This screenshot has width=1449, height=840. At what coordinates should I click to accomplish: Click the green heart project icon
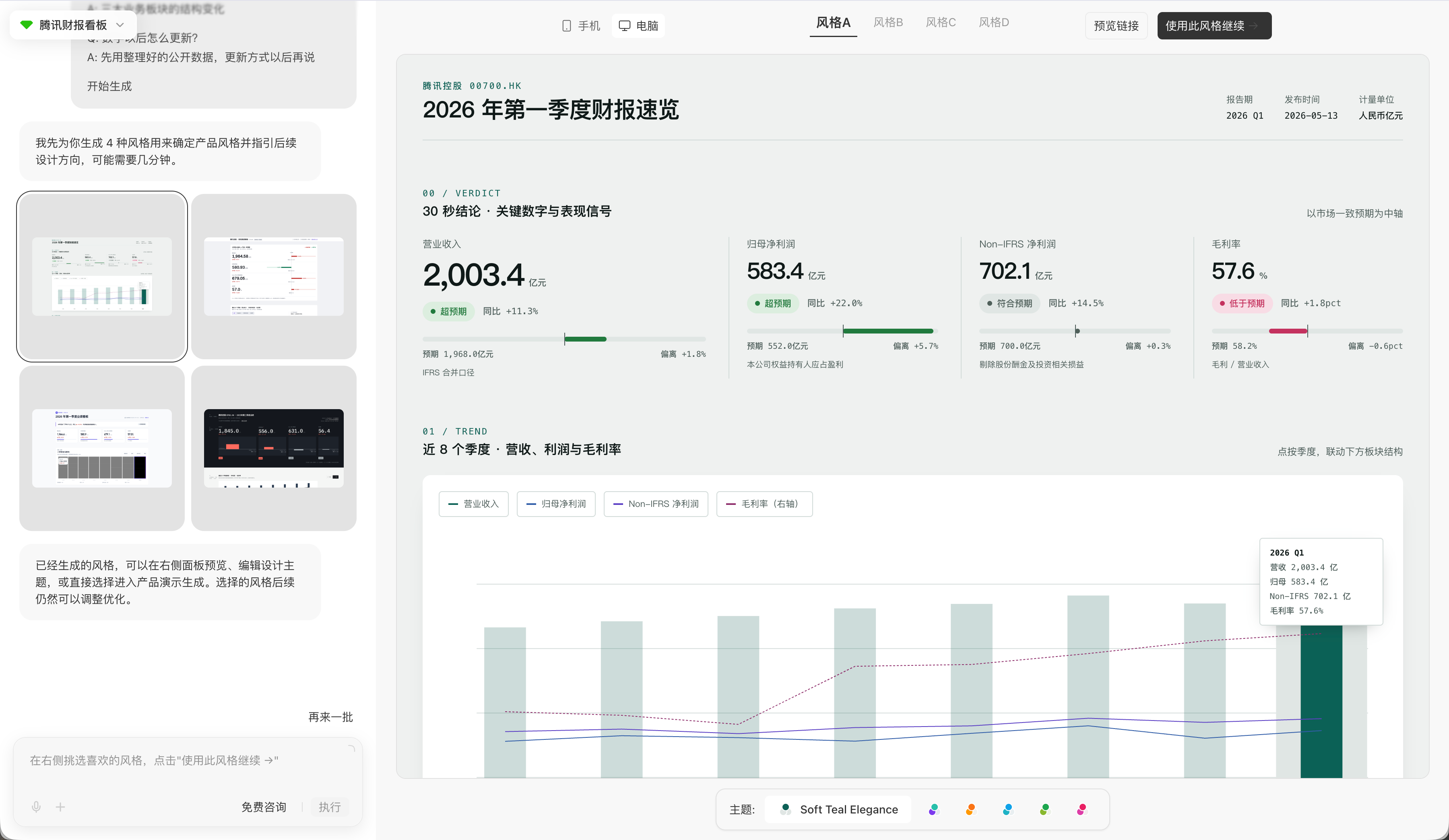[x=27, y=25]
